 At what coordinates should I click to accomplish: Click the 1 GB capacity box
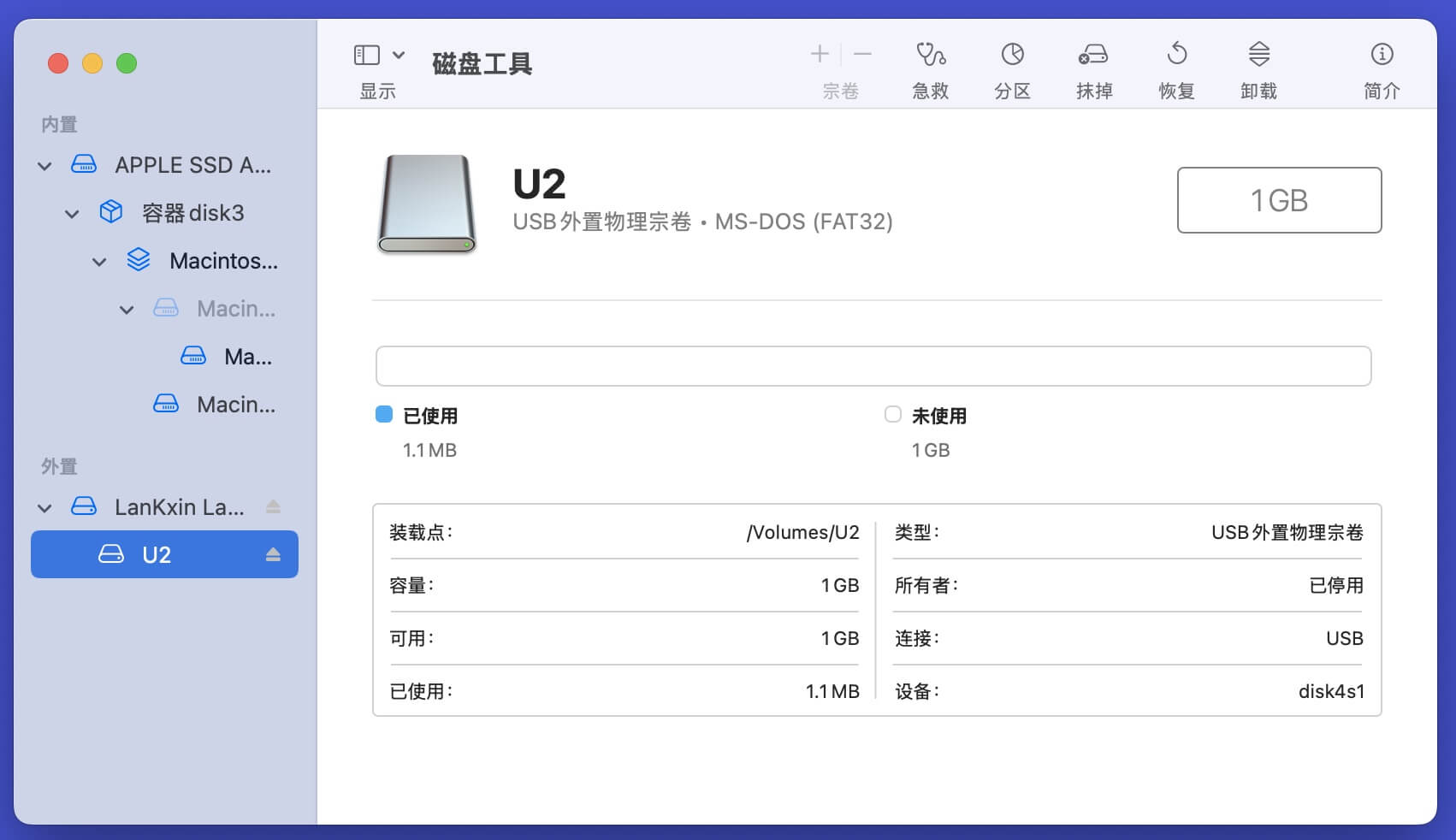pyautogui.click(x=1279, y=200)
